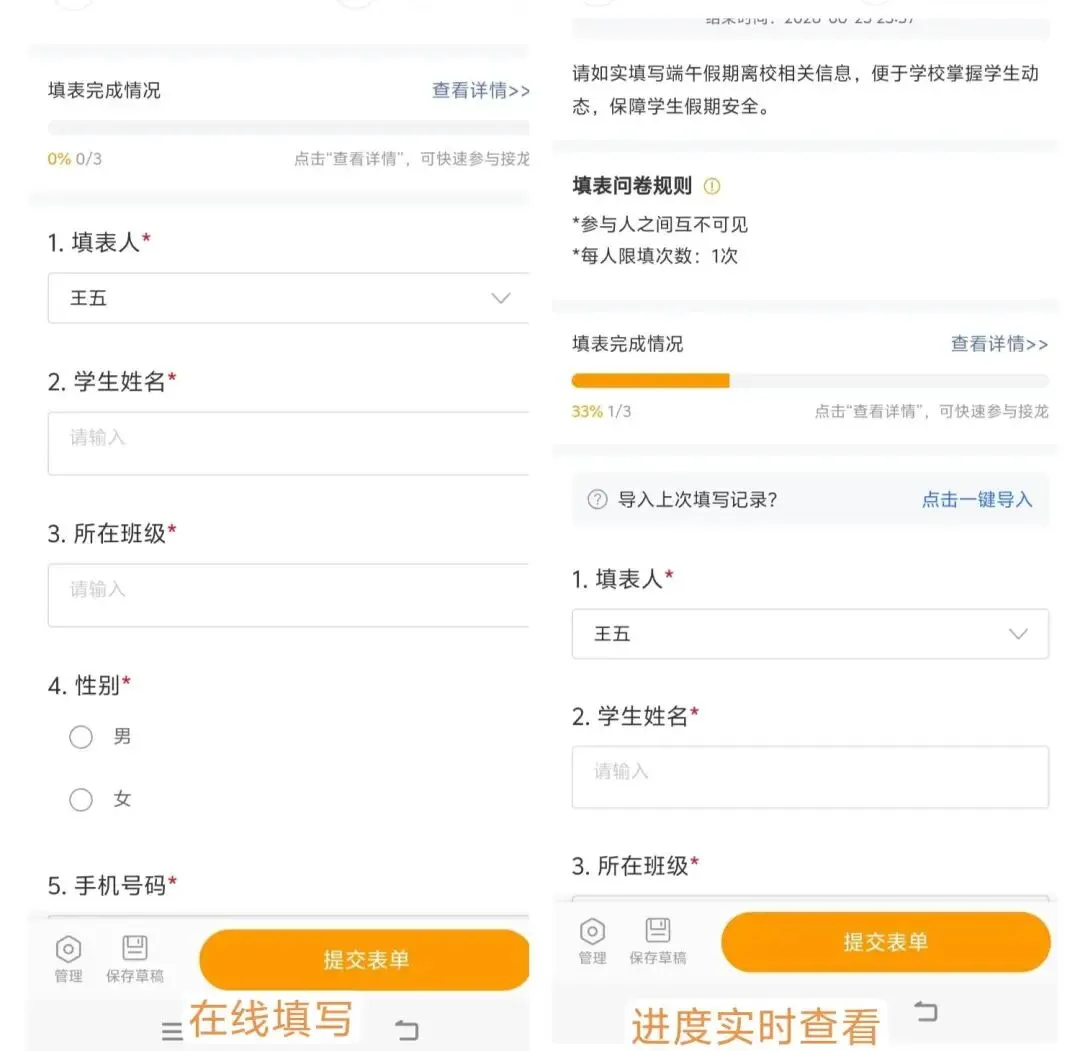Tap 点击一键导入 link
The width and height of the screenshot is (1080, 1051).
click(977, 499)
